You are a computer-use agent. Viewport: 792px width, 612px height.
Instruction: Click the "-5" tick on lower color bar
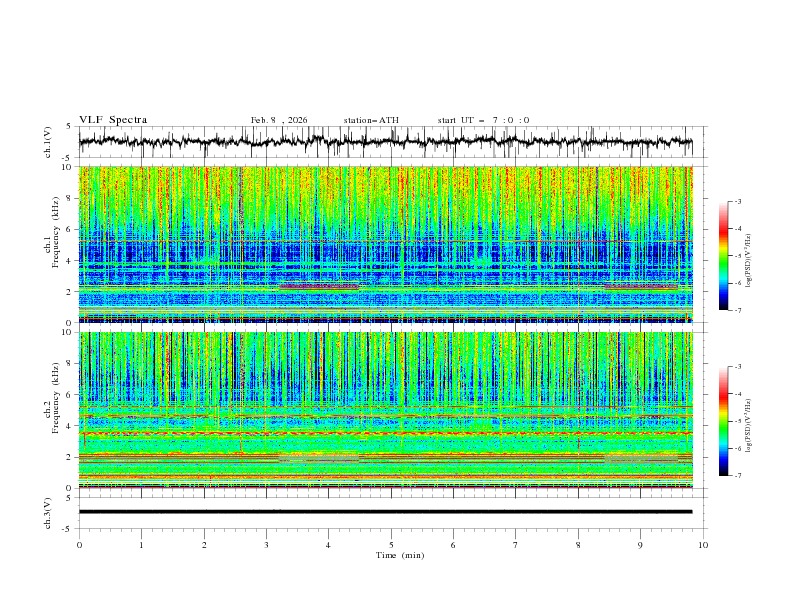point(737,421)
